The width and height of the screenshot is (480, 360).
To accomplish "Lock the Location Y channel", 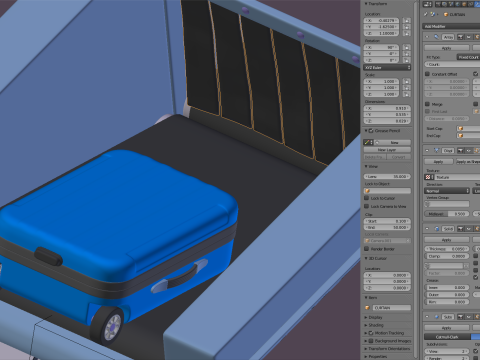I will [406, 27].
